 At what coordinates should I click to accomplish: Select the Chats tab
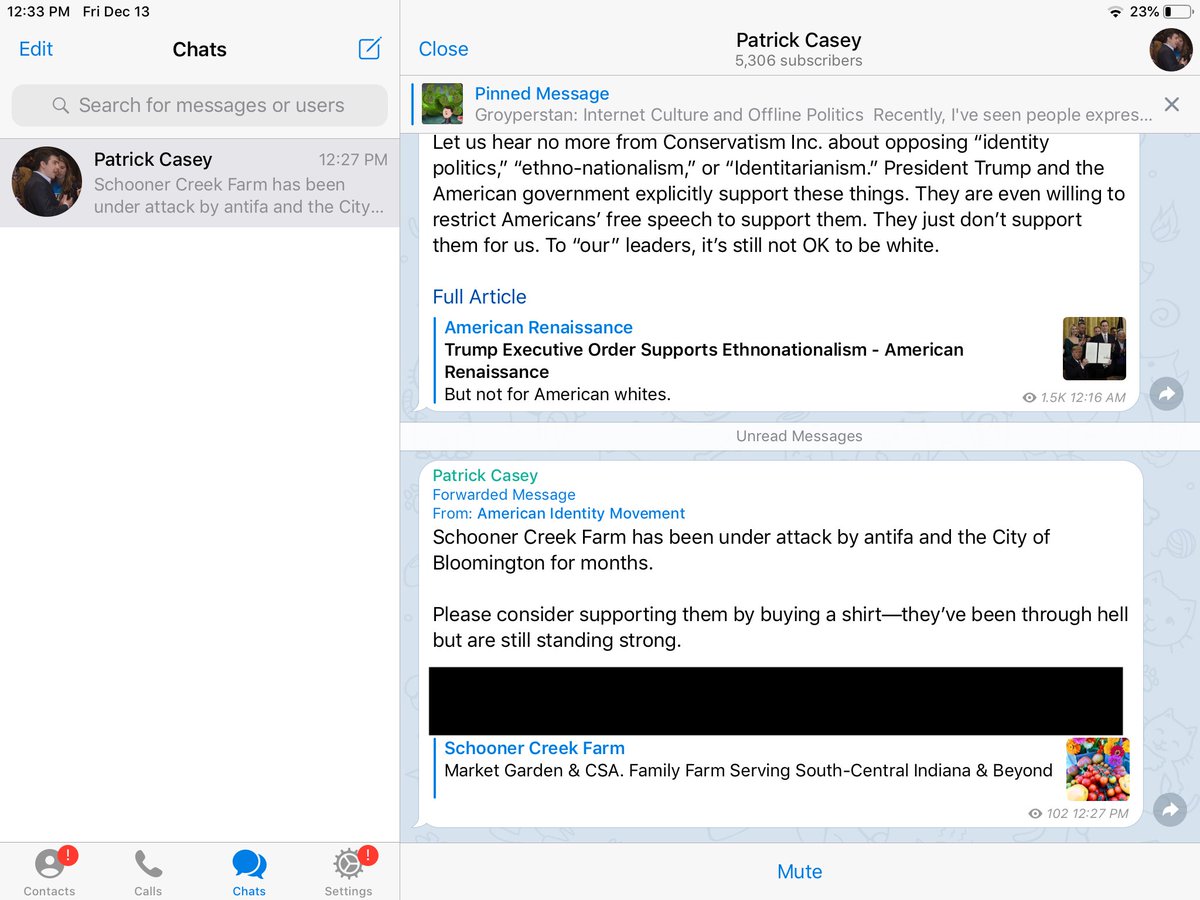coord(249,872)
